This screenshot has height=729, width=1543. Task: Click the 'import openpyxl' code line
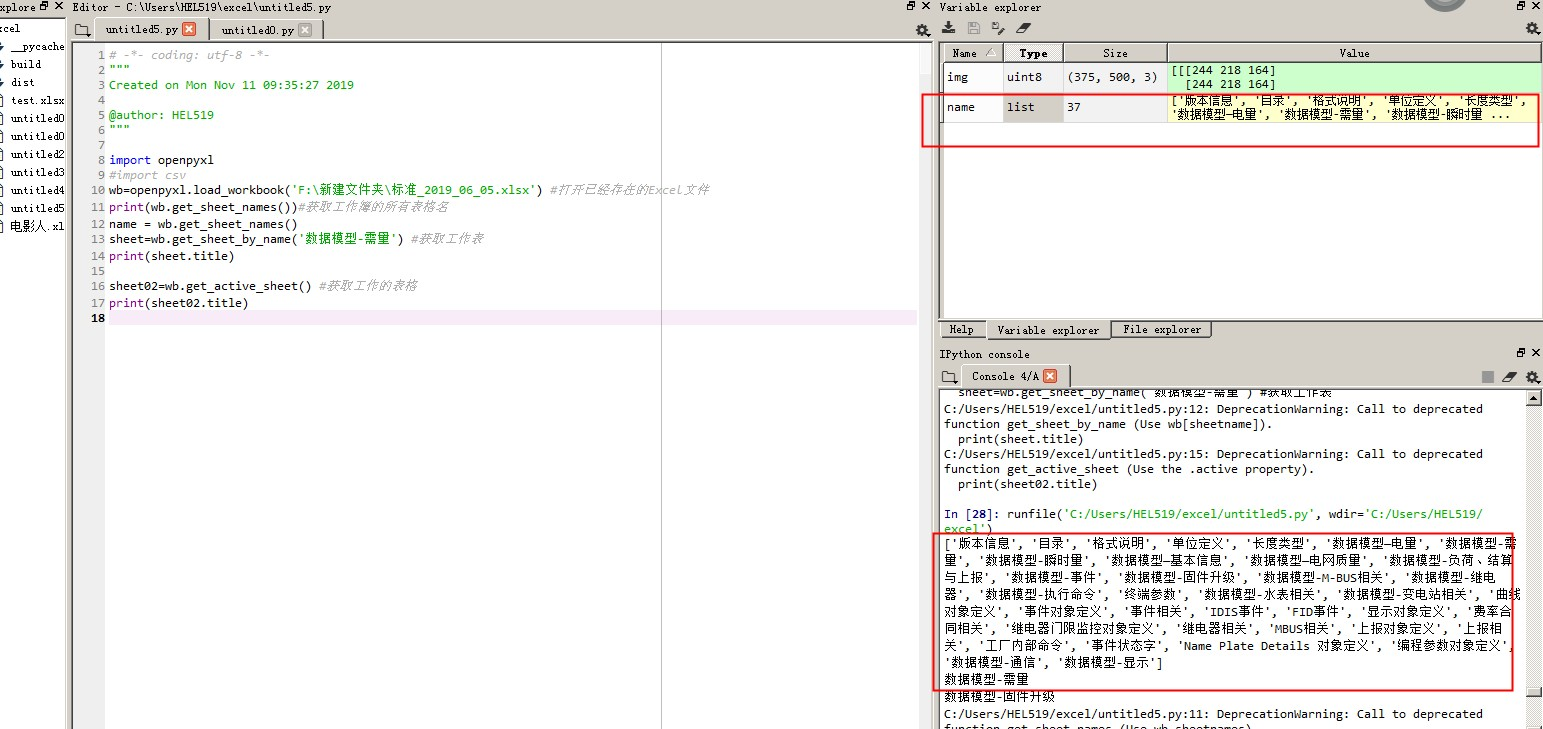(x=161, y=160)
